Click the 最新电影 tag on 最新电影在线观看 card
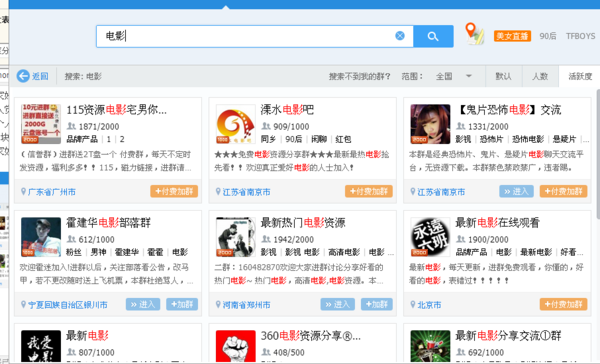The height and width of the screenshot is (364, 600). (536, 252)
